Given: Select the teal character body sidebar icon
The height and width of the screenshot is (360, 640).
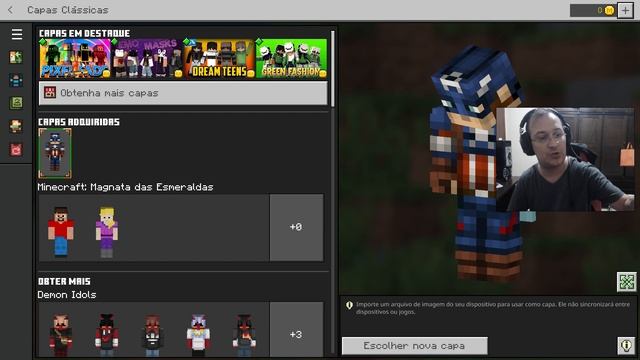Looking at the screenshot, I should coord(16,81).
